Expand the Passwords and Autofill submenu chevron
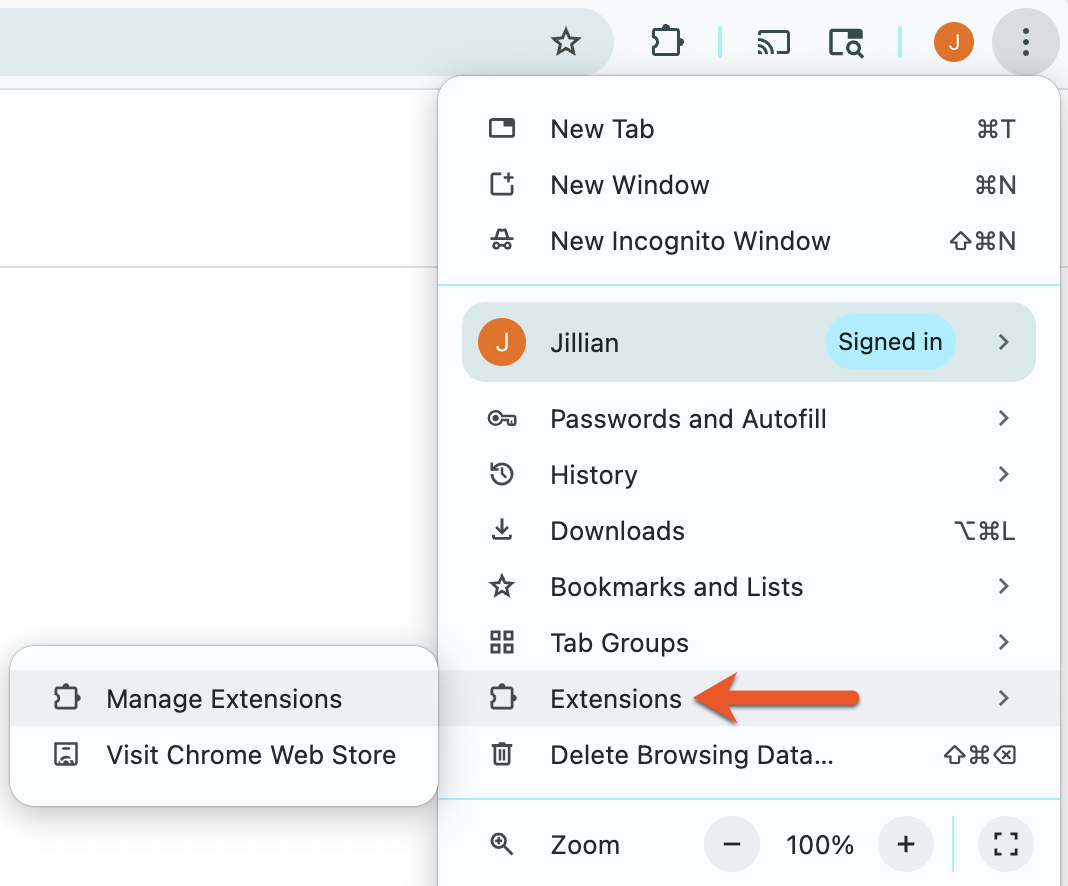This screenshot has width=1068, height=886. coord(1004,419)
